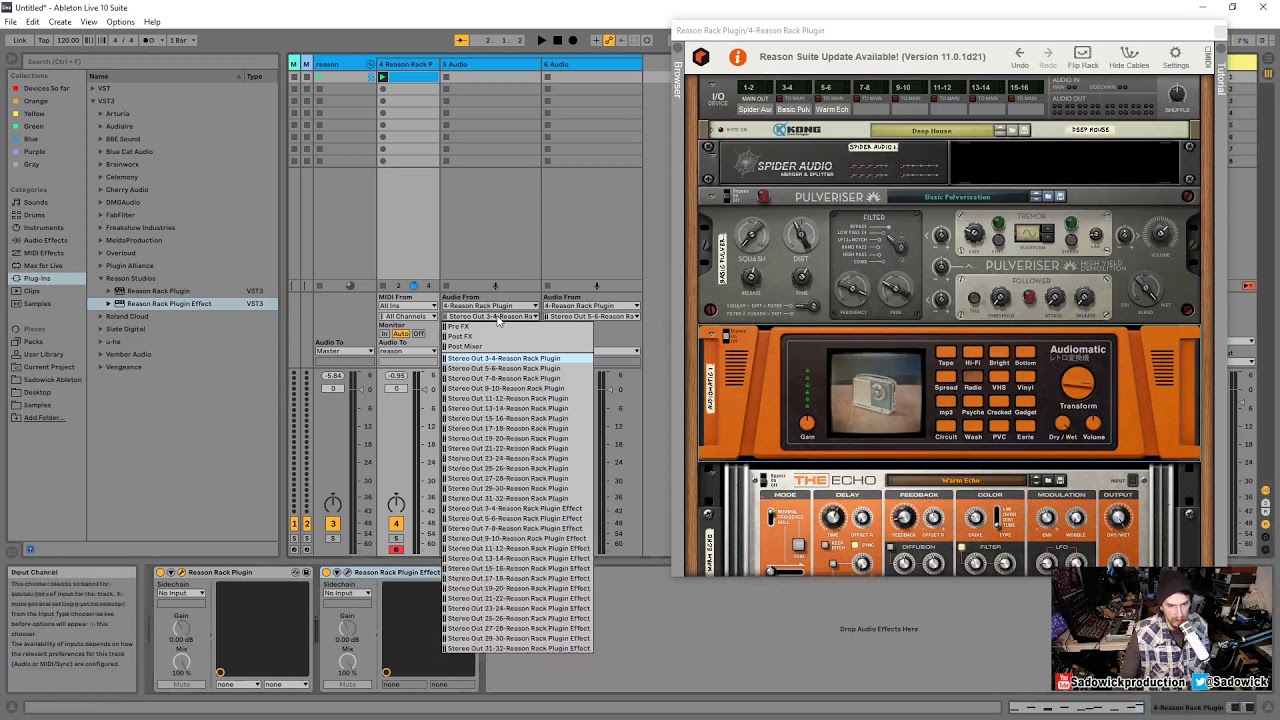Click the Reason logo icon
The height and width of the screenshot is (720, 1280).
[701, 57]
